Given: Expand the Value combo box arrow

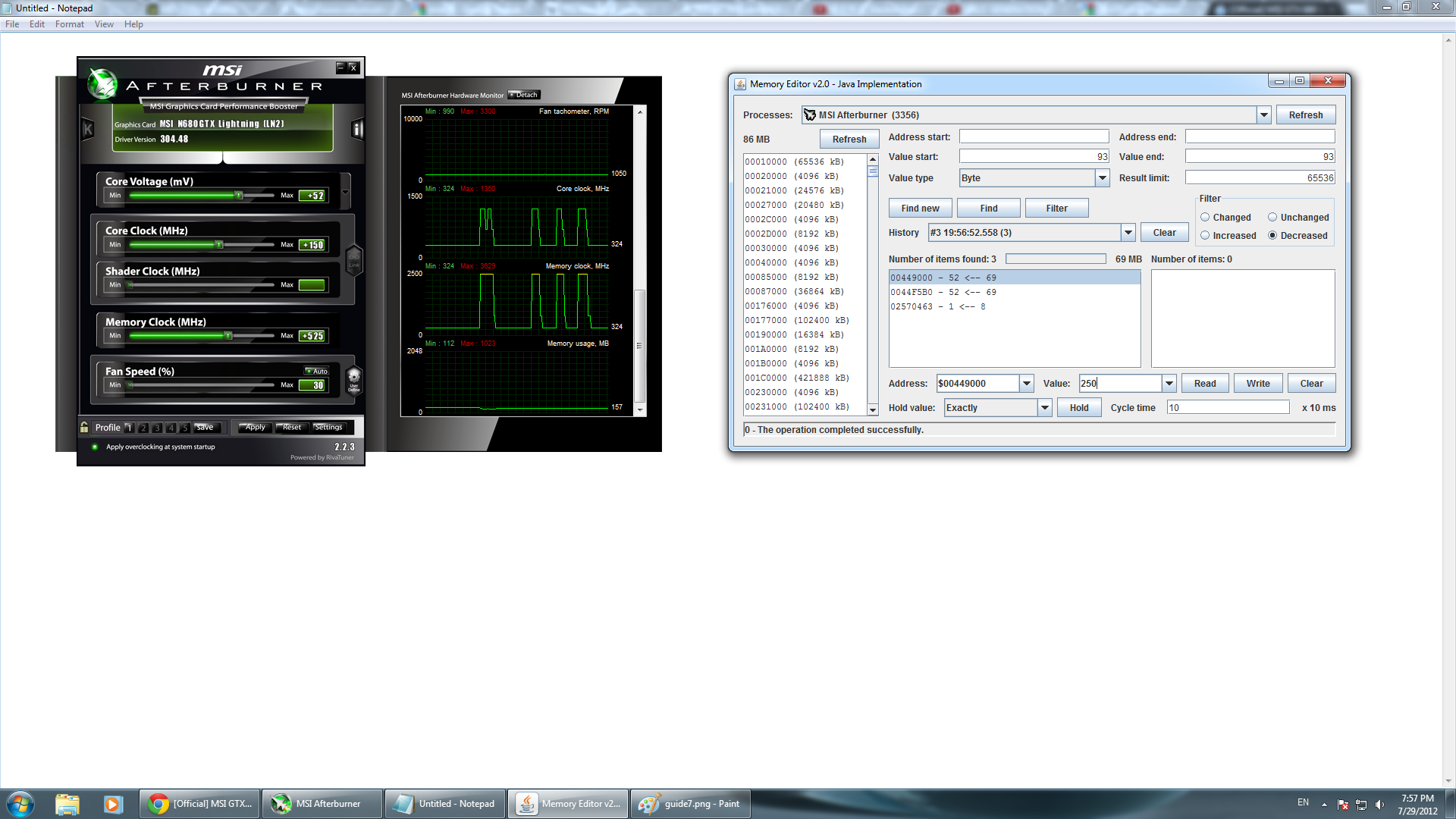Looking at the screenshot, I should click(x=1169, y=384).
